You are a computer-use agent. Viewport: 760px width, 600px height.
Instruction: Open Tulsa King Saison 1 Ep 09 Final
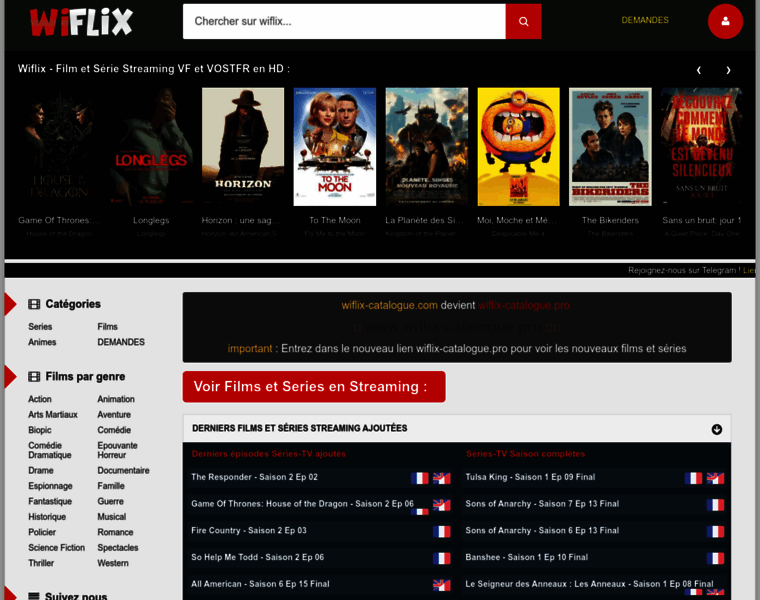pos(530,477)
